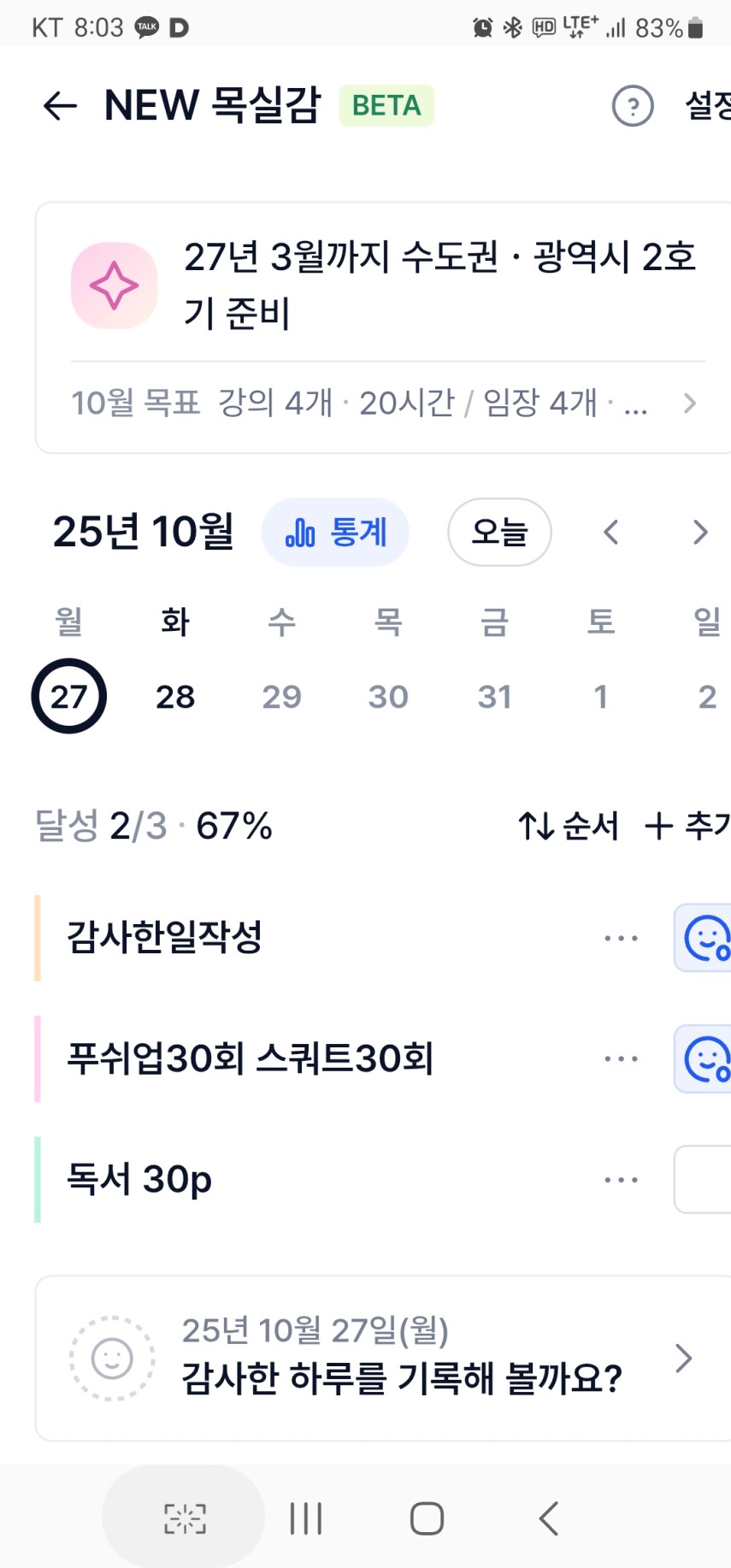The height and width of the screenshot is (1568, 731).
Task: Tap the pink sparkle goal icon
Action: click(114, 286)
